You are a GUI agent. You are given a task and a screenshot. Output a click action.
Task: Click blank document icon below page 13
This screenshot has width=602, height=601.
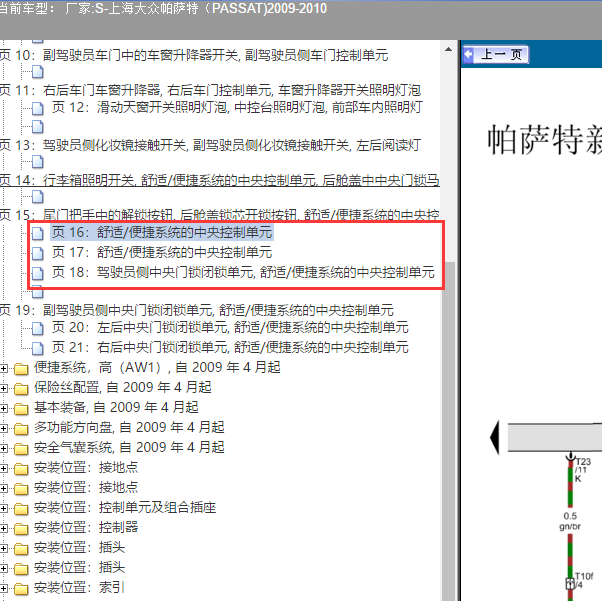(x=37, y=162)
